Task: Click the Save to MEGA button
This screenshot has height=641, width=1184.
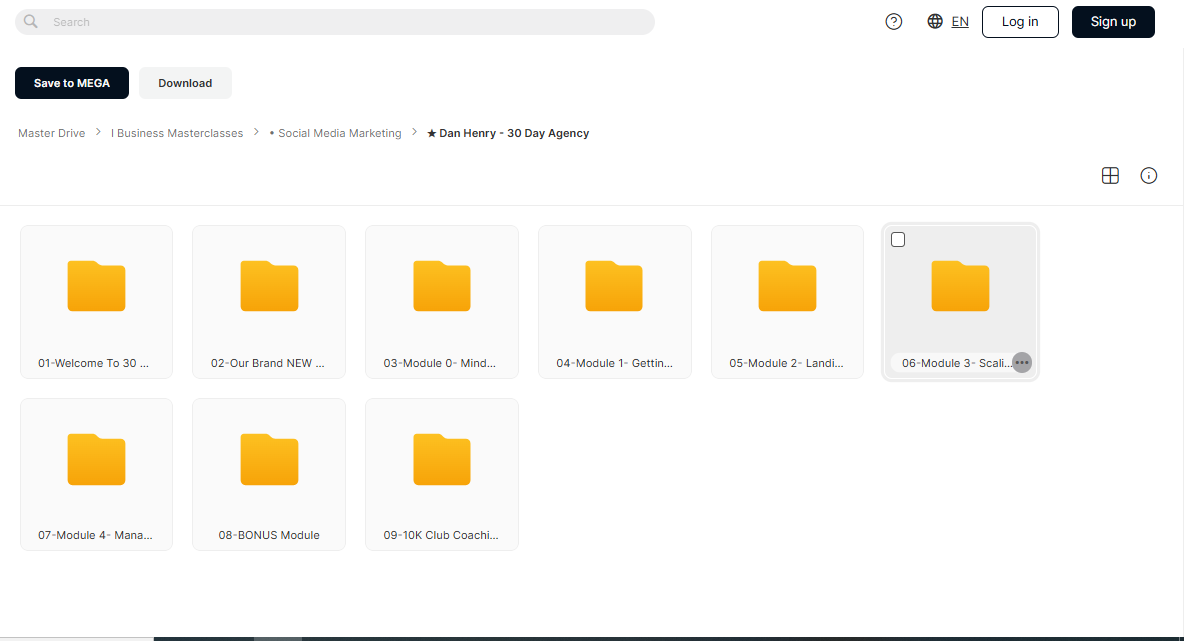Action: click(72, 83)
